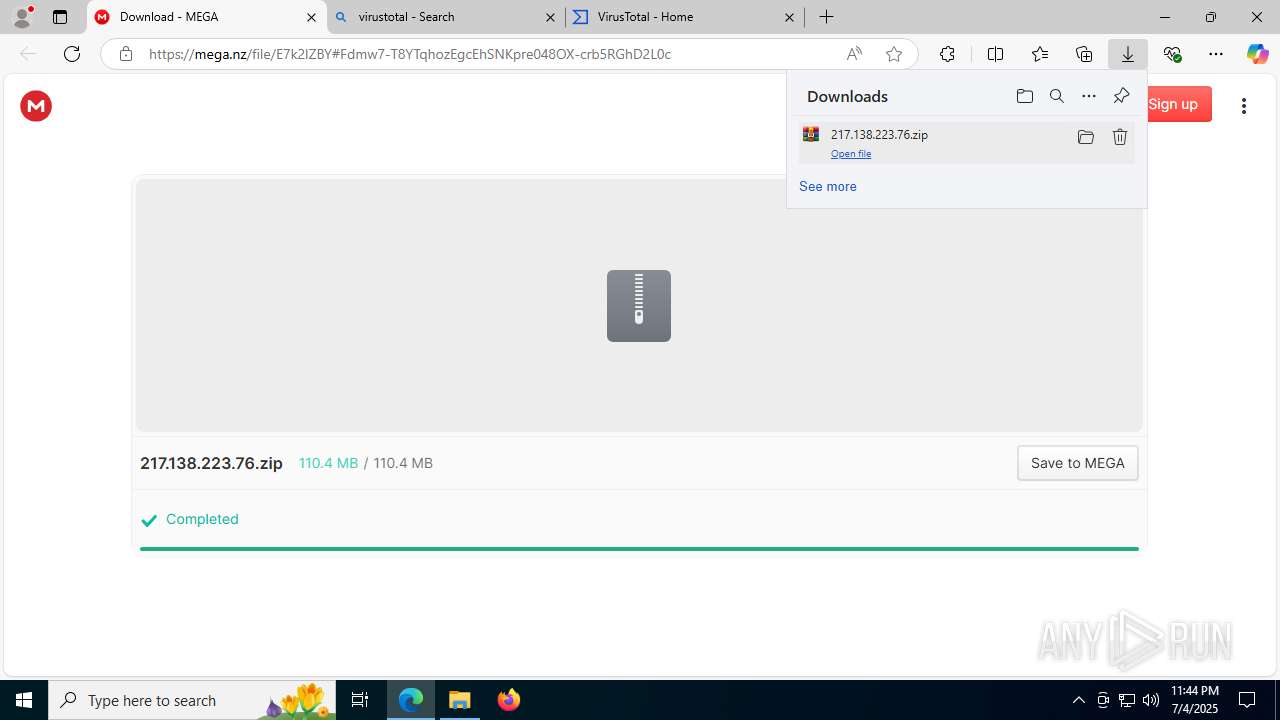The height and width of the screenshot is (720, 1280).
Task: Activate Read aloud icon in address bar
Action: [x=854, y=54]
